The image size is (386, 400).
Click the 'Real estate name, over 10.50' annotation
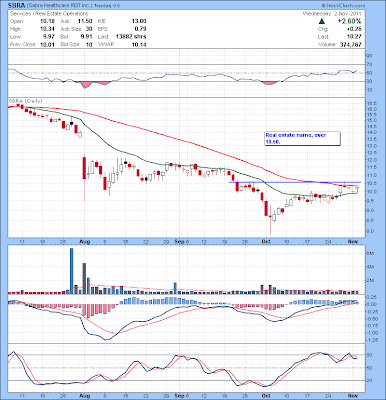click(x=303, y=139)
